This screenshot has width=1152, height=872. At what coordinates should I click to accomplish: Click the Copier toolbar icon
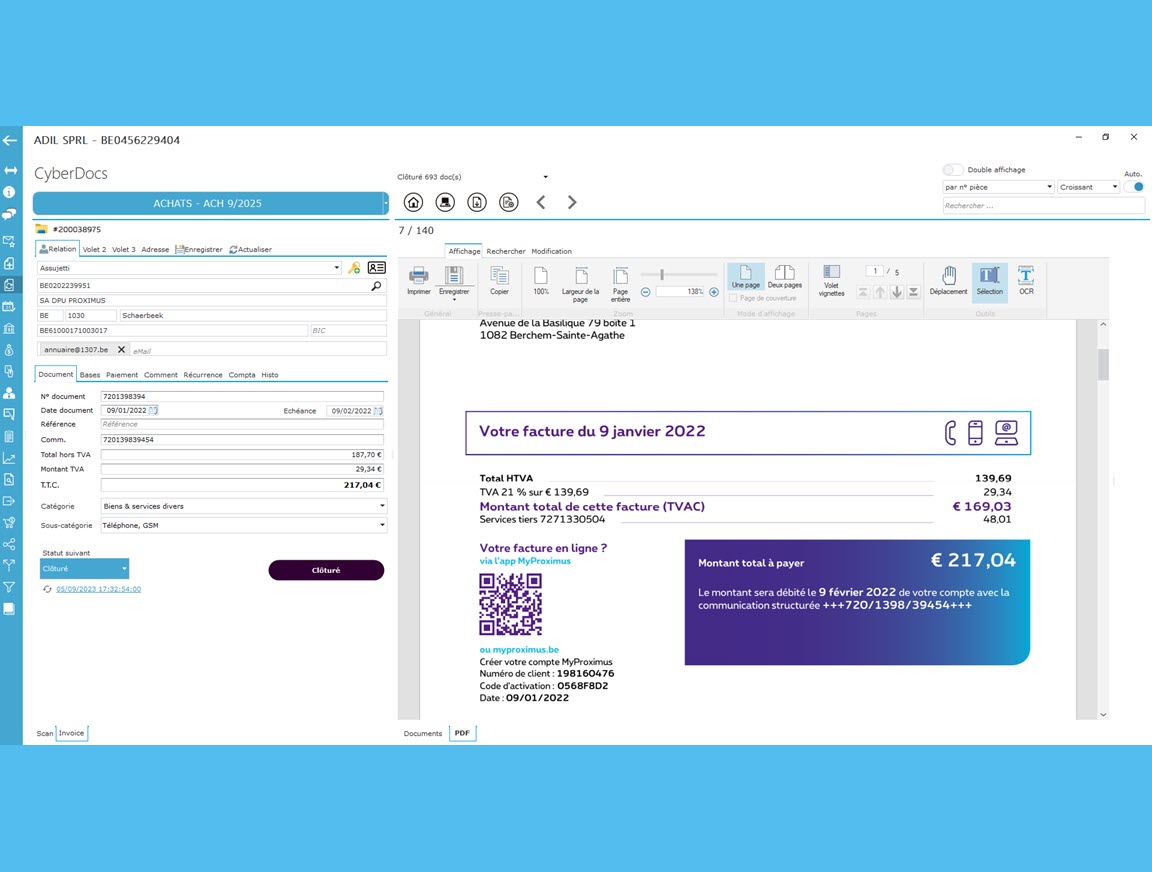(x=500, y=281)
